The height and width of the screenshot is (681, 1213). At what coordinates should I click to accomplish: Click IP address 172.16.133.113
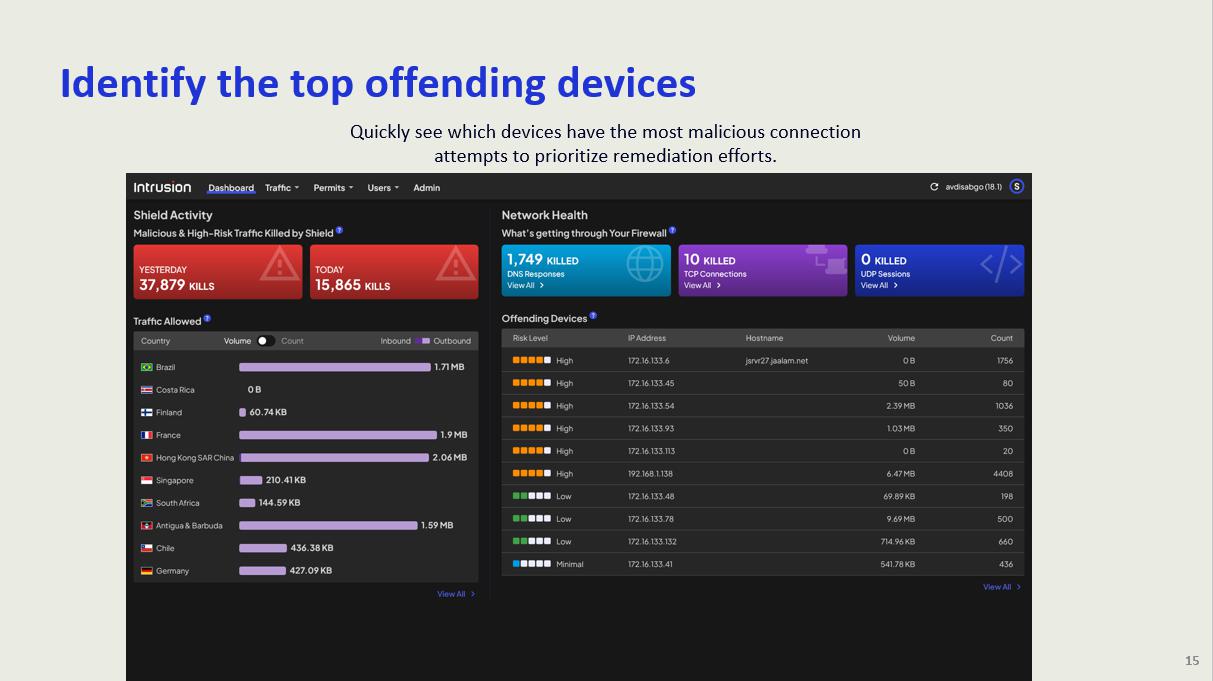tap(652, 451)
